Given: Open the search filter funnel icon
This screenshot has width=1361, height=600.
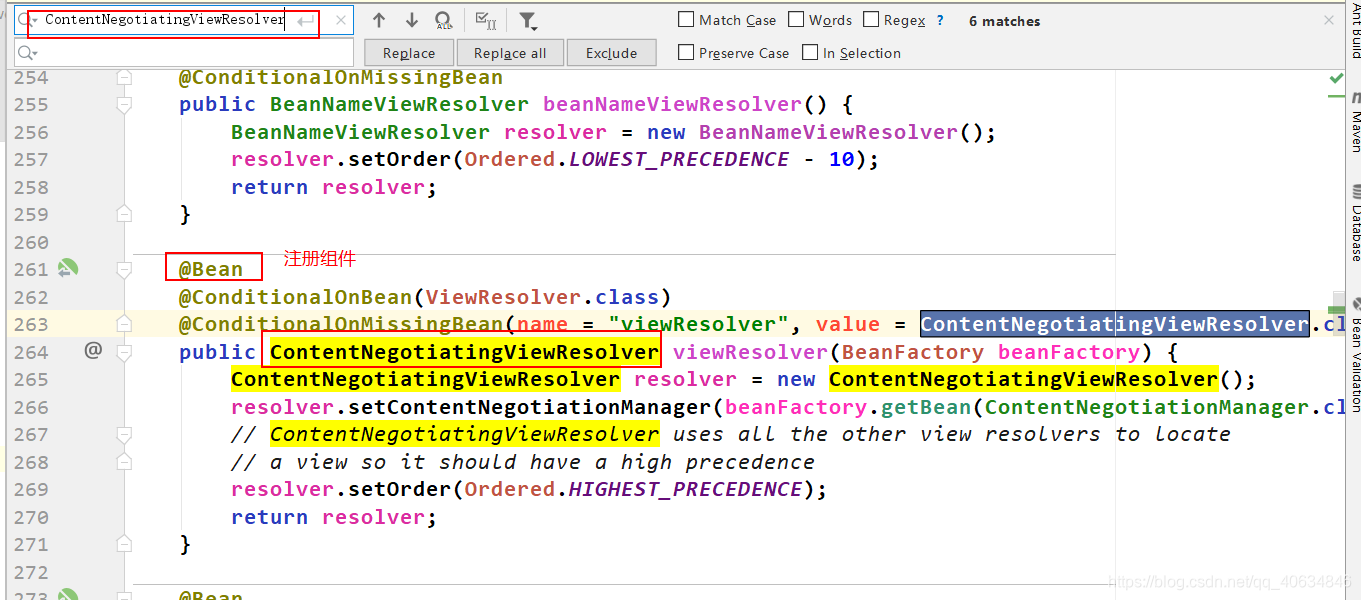Looking at the screenshot, I should pos(528,21).
